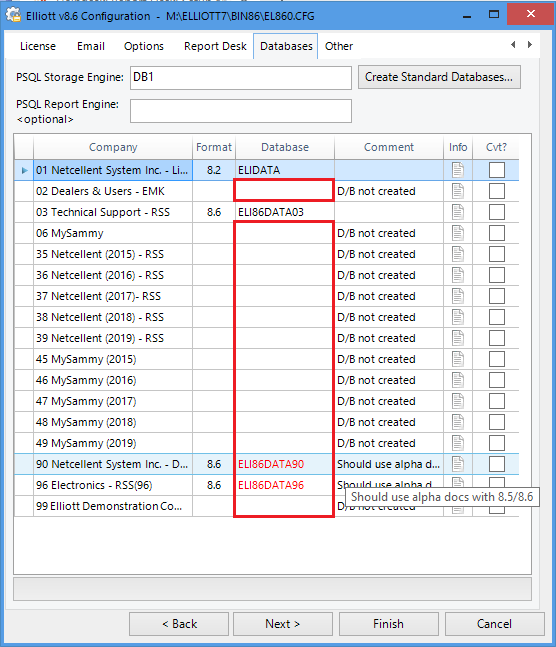Maximize the Elliott Configuration window
Screen dimensions: 556x647
(494, 14)
